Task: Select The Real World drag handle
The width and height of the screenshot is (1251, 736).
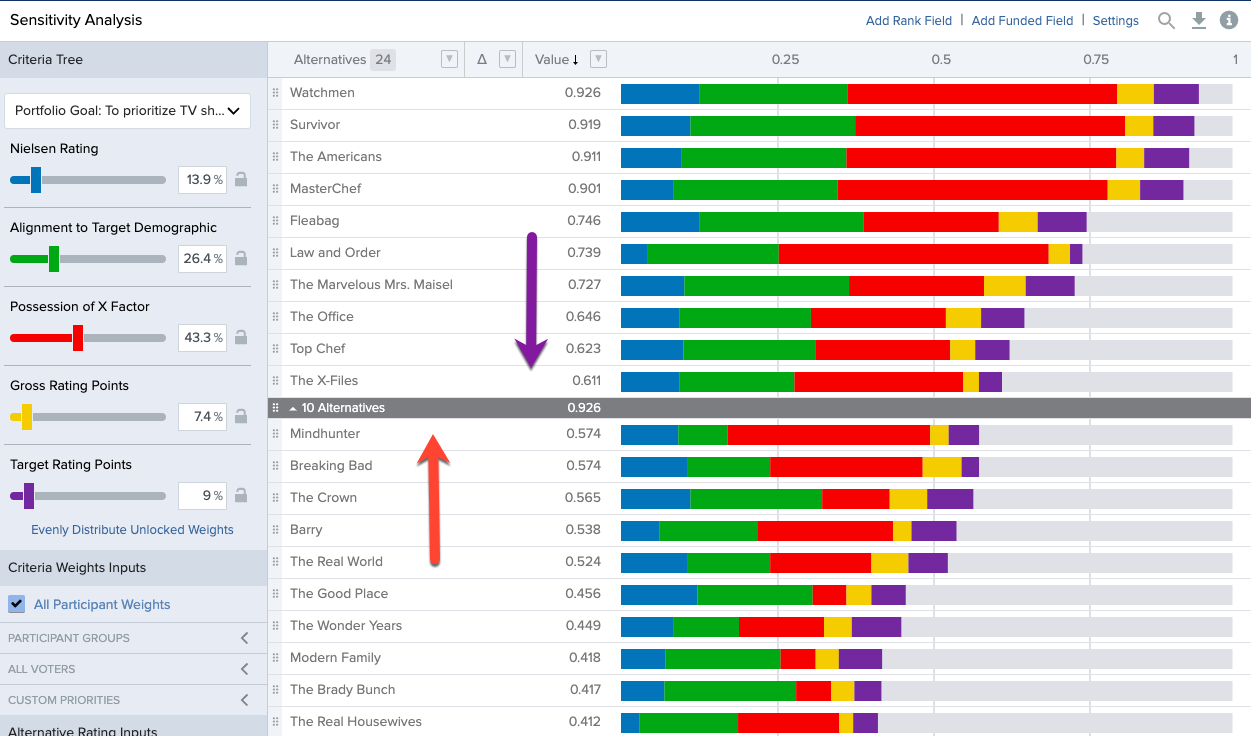Action: pos(275,562)
